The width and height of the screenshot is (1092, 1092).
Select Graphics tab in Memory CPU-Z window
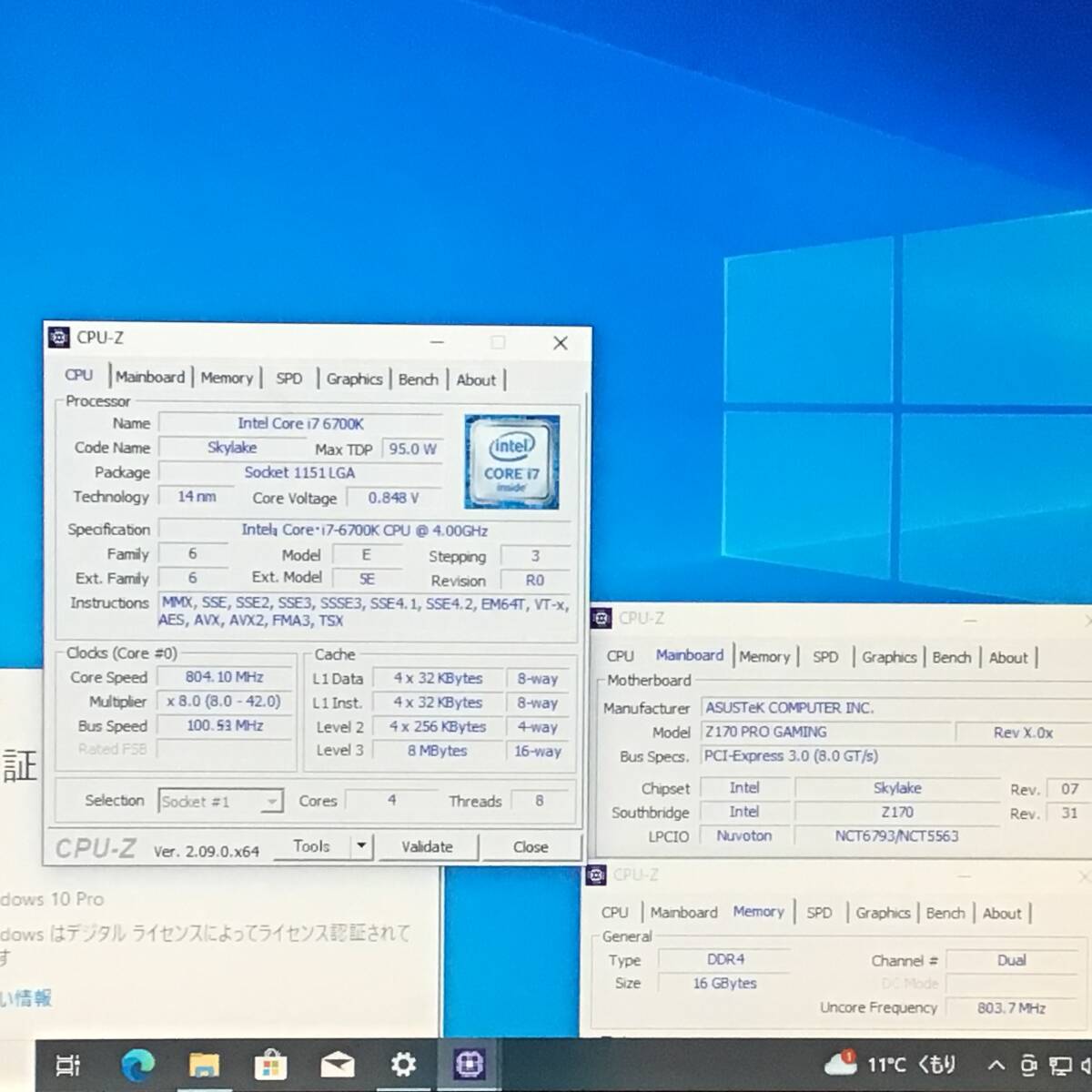coord(883,913)
